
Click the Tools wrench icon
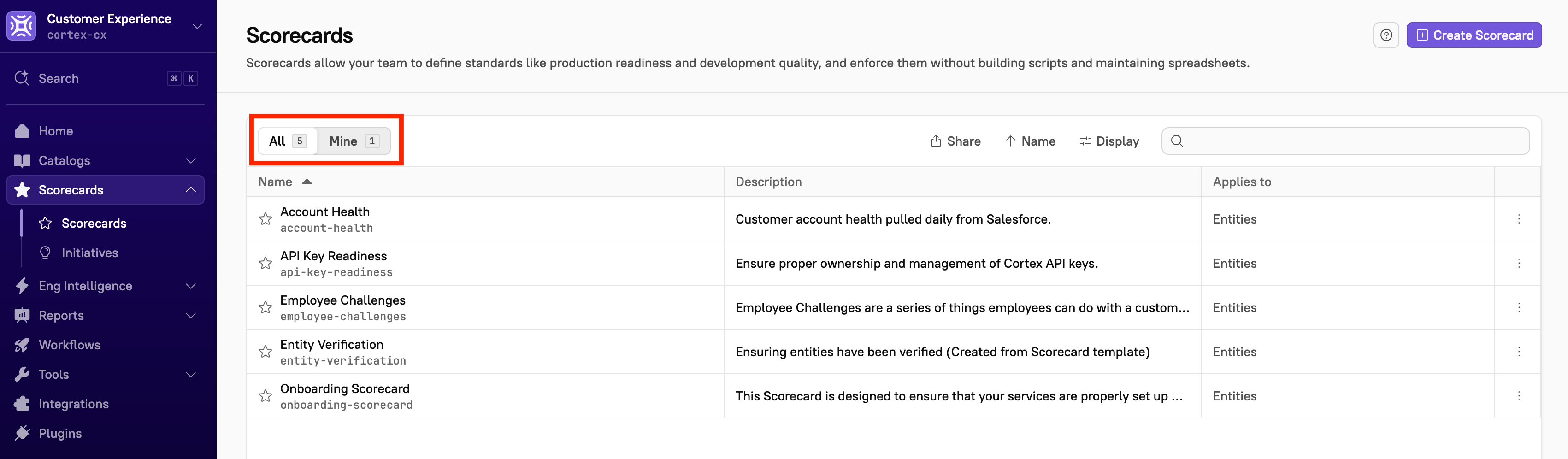(x=22, y=374)
